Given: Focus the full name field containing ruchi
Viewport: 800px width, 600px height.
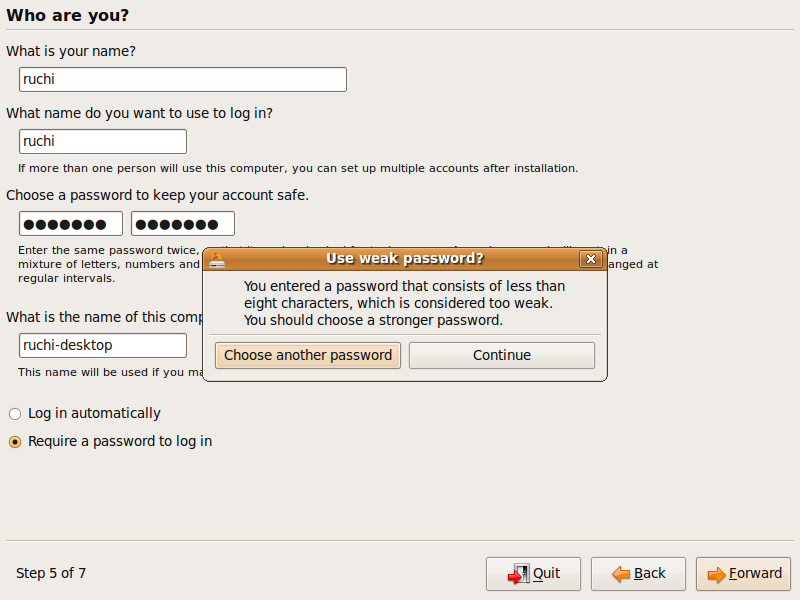Looking at the screenshot, I should [183, 80].
